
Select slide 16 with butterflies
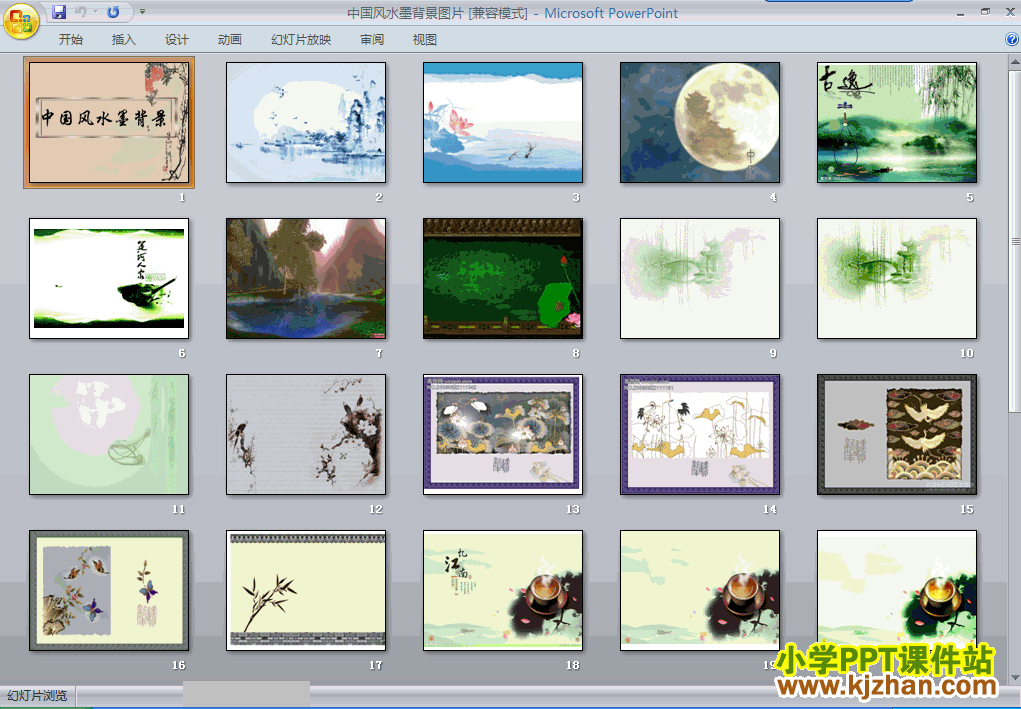[x=109, y=591]
